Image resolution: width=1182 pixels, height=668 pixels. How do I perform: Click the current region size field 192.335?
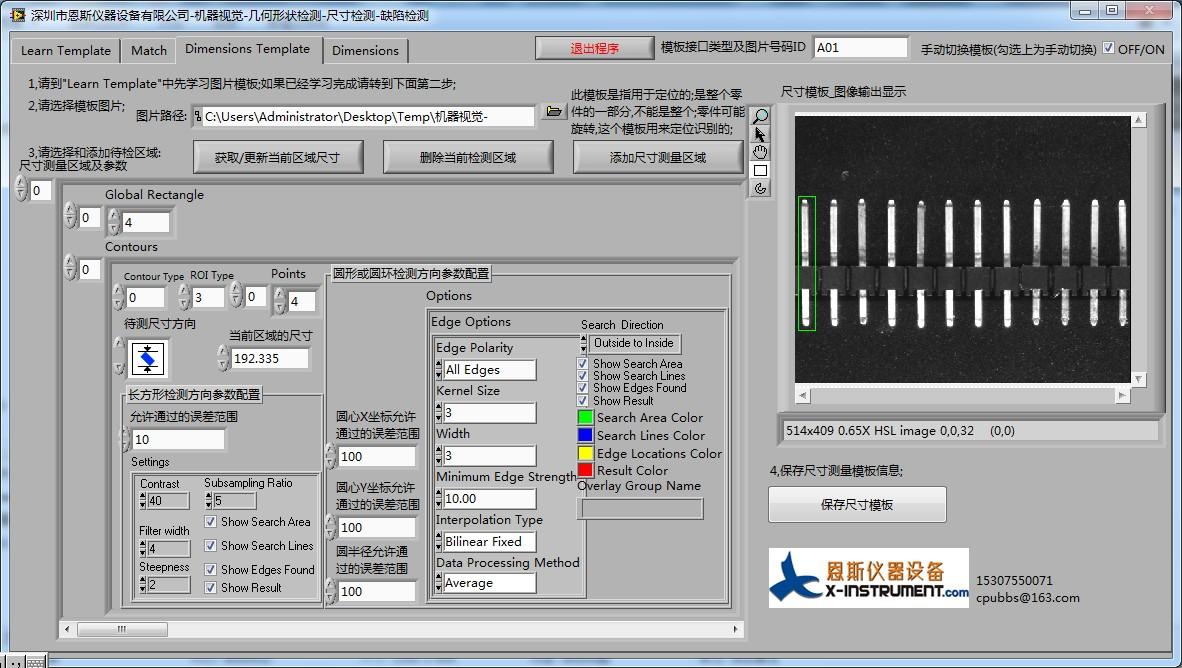[269, 358]
